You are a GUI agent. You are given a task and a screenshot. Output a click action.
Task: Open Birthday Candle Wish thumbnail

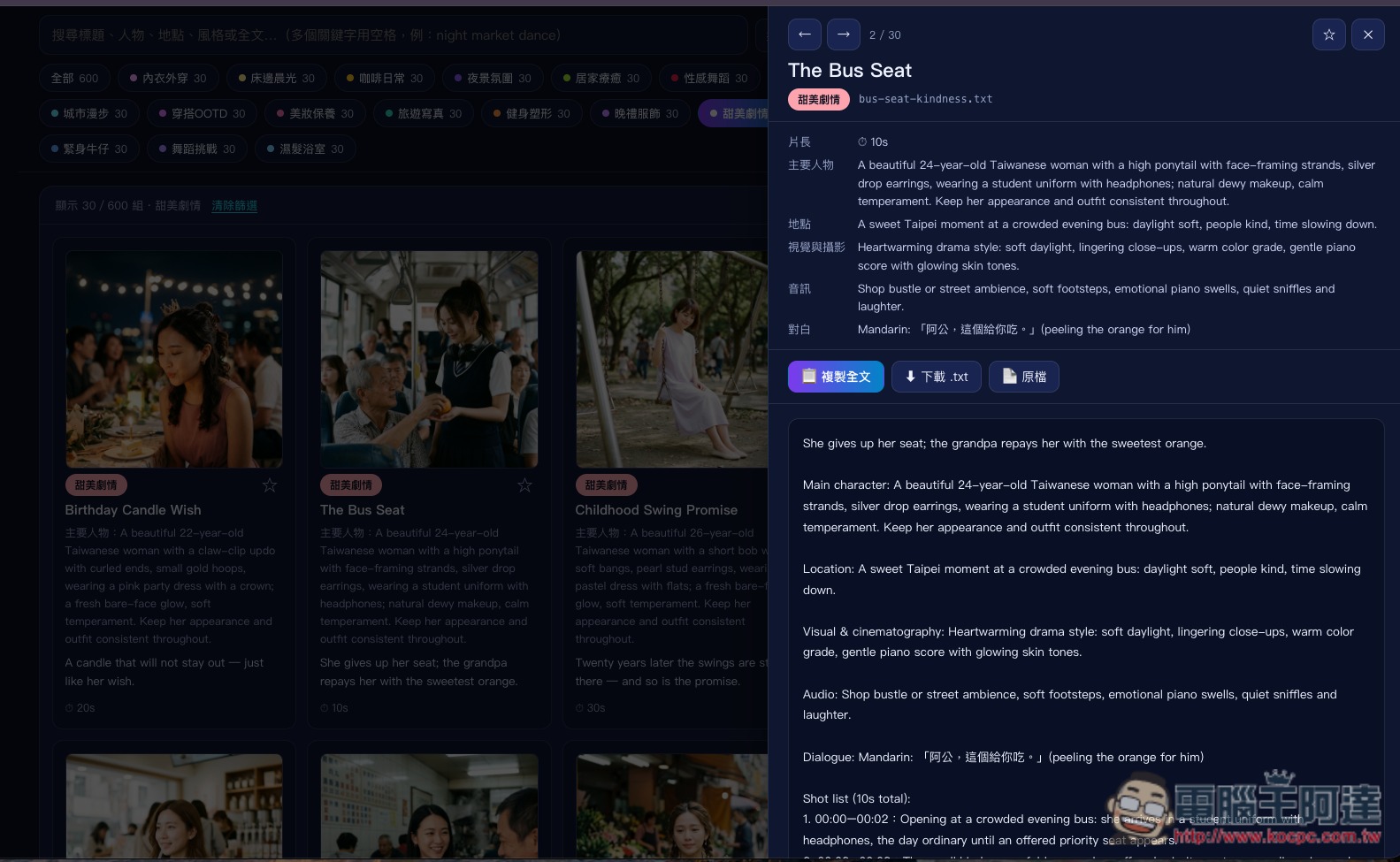tap(174, 359)
